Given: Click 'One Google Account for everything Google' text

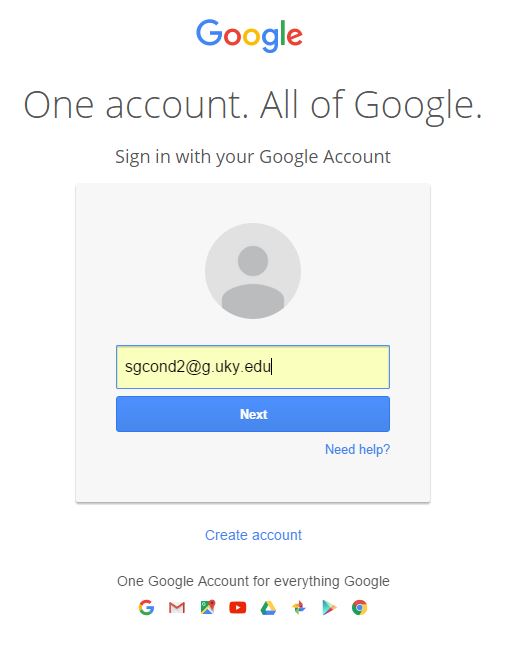Looking at the screenshot, I should (x=253, y=582).
